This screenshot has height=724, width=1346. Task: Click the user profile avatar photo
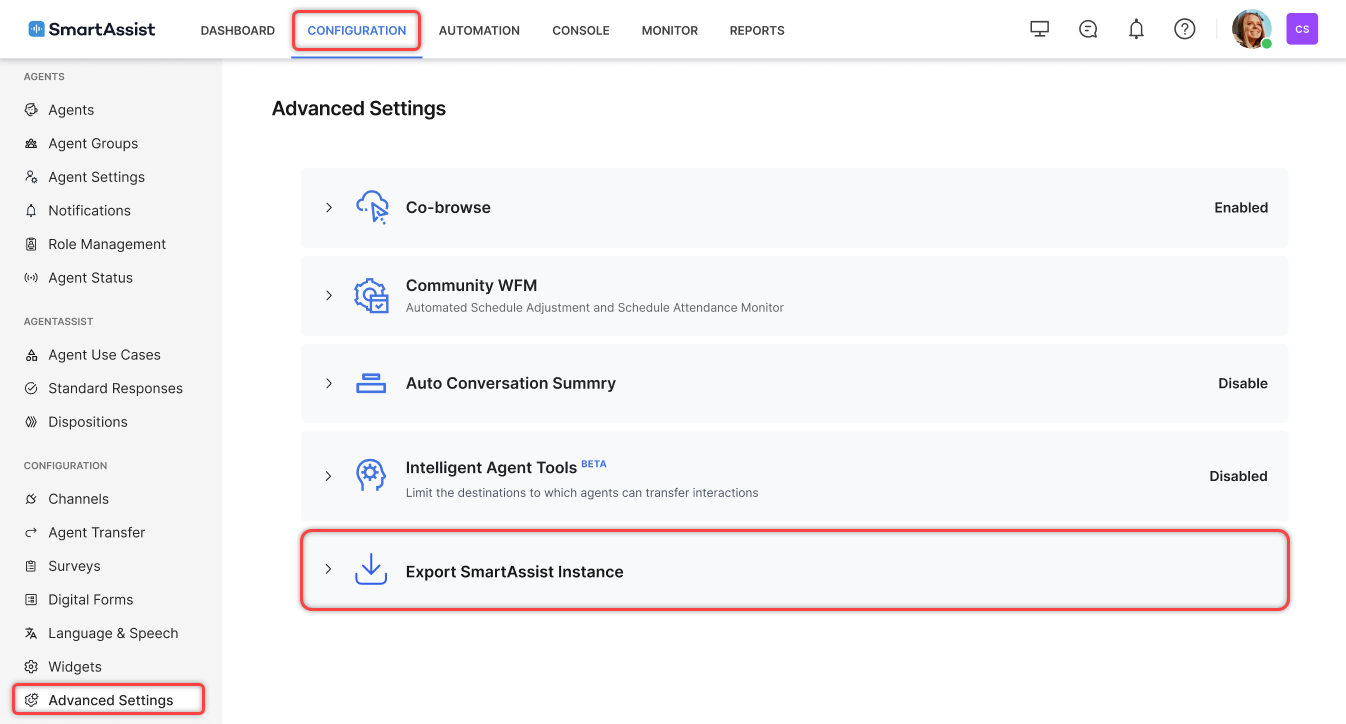pyautogui.click(x=1251, y=30)
